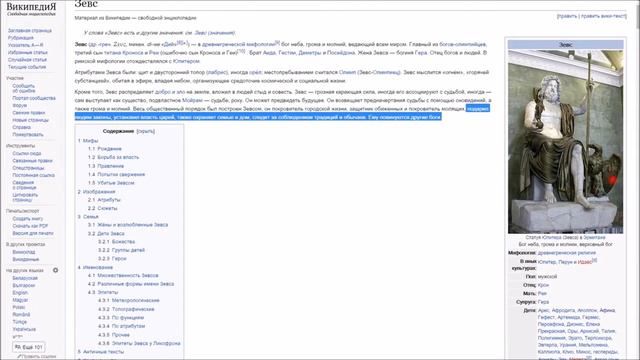640x360 pixels.
Task: Open 'Портал сообщества' link
Action: pyautogui.click(x=34, y=98)
